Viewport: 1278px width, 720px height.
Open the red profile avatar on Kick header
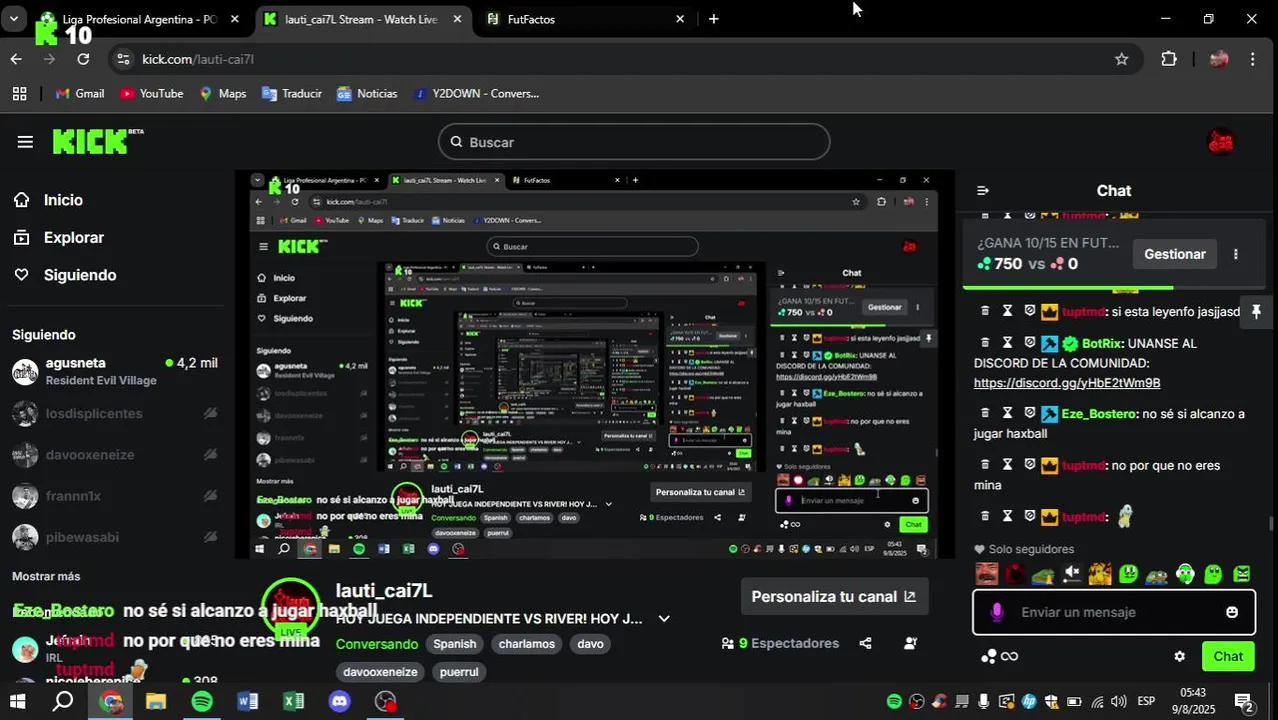click(x=1220, y=142)
